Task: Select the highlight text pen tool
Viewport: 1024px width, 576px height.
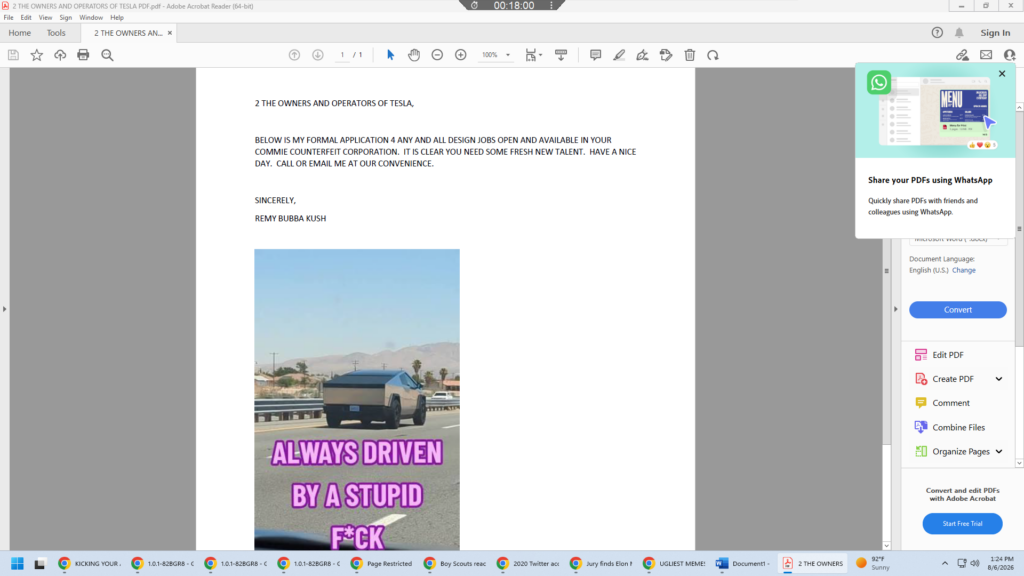Action: click(x=619, y=55)
